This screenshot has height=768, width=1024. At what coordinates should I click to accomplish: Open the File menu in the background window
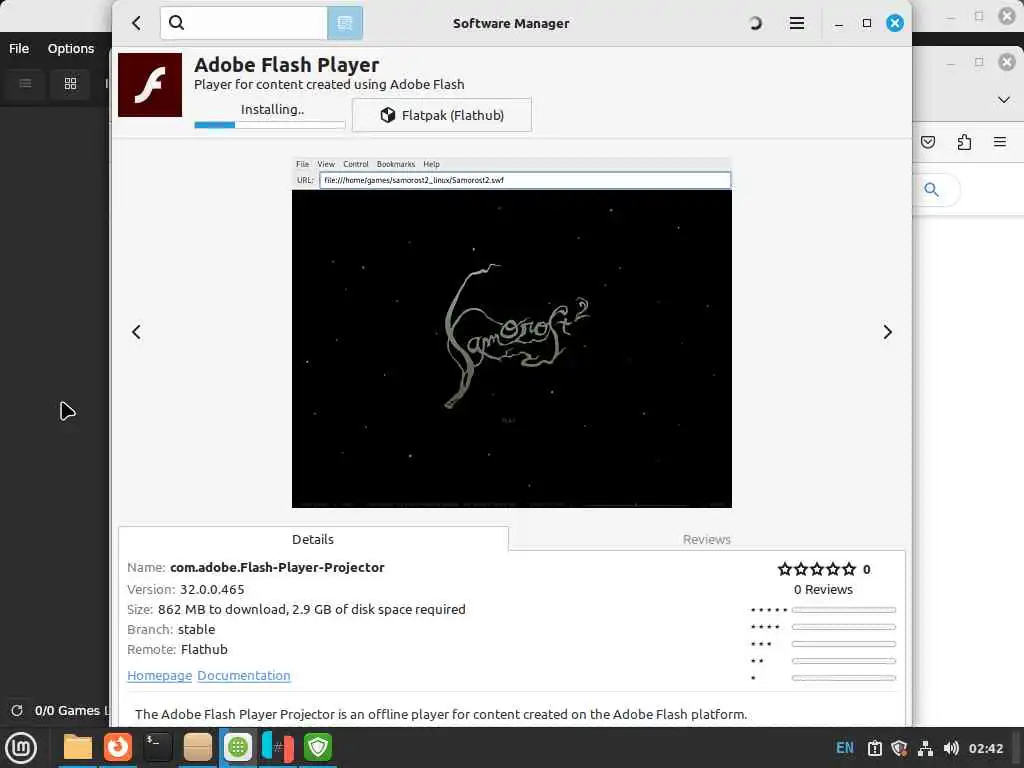(19, 48)
